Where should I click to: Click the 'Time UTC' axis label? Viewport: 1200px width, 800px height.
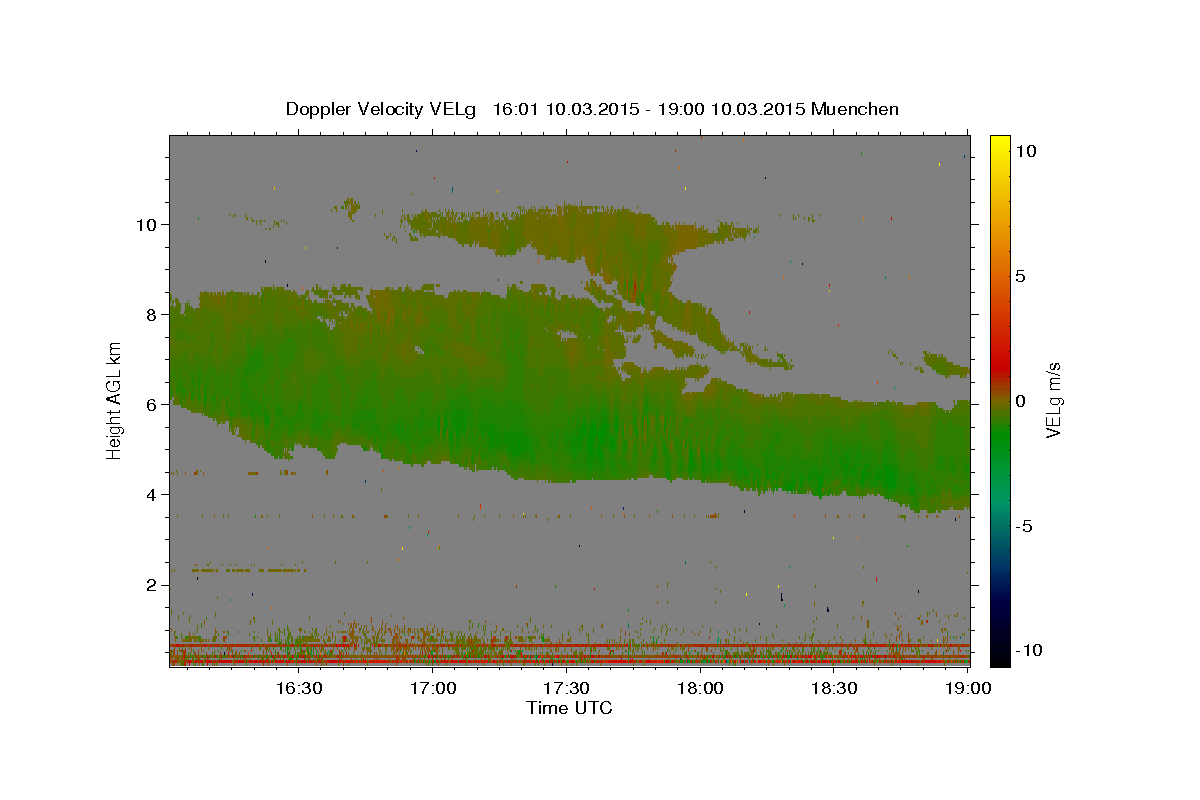pos(569,708)
